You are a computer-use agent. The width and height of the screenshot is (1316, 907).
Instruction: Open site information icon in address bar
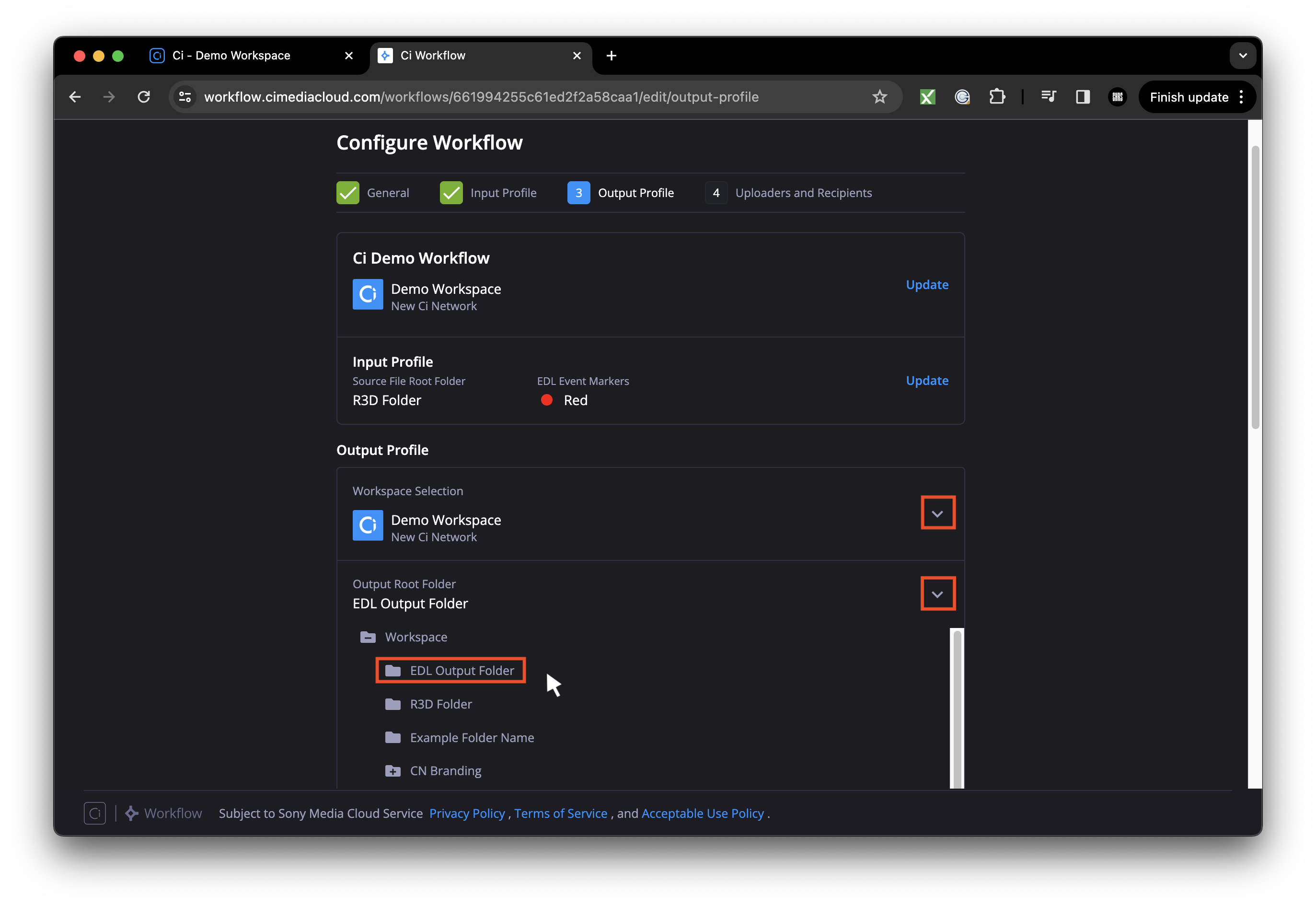point(185,97)
